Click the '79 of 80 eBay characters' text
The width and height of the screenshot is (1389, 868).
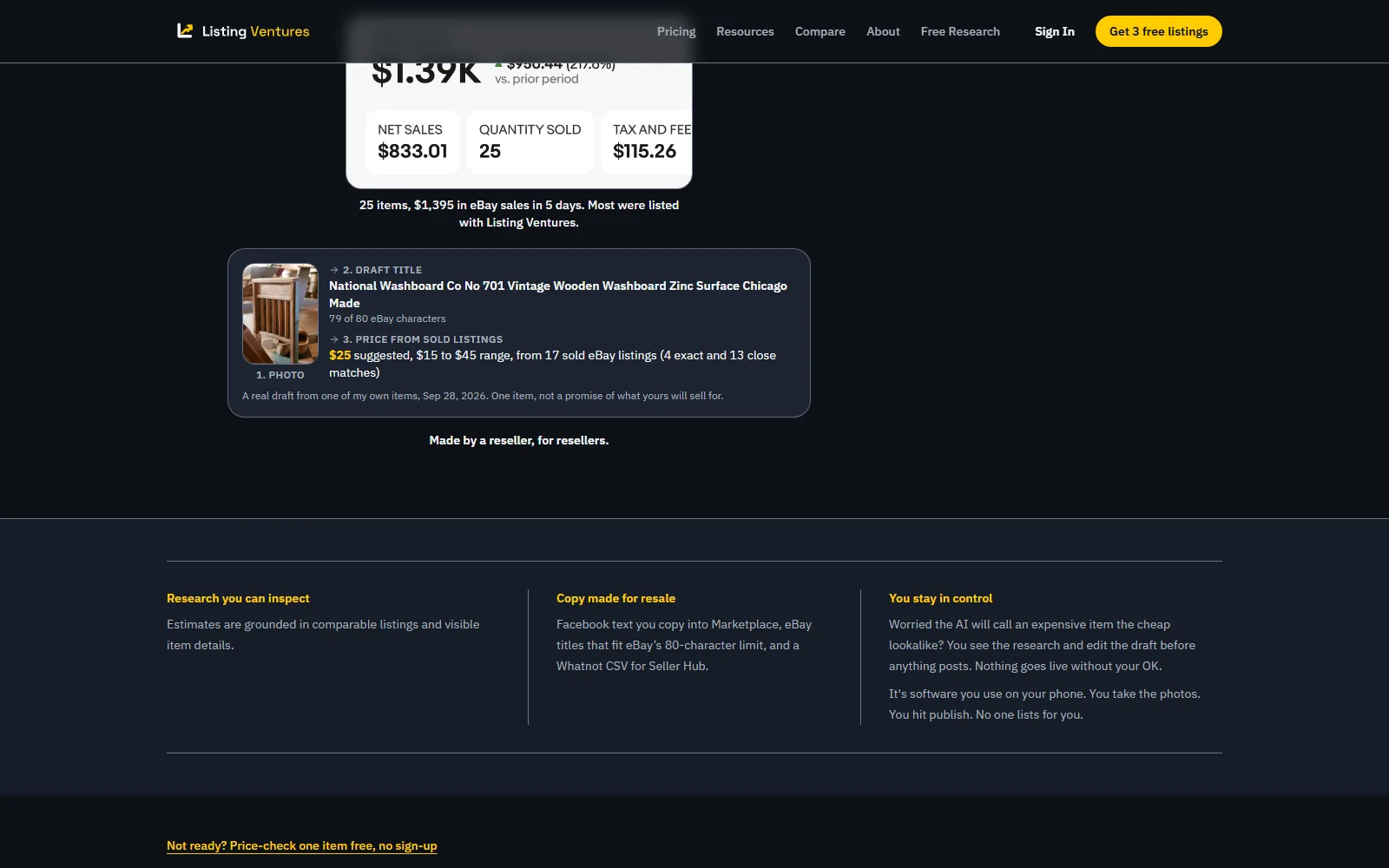point(387,319)
